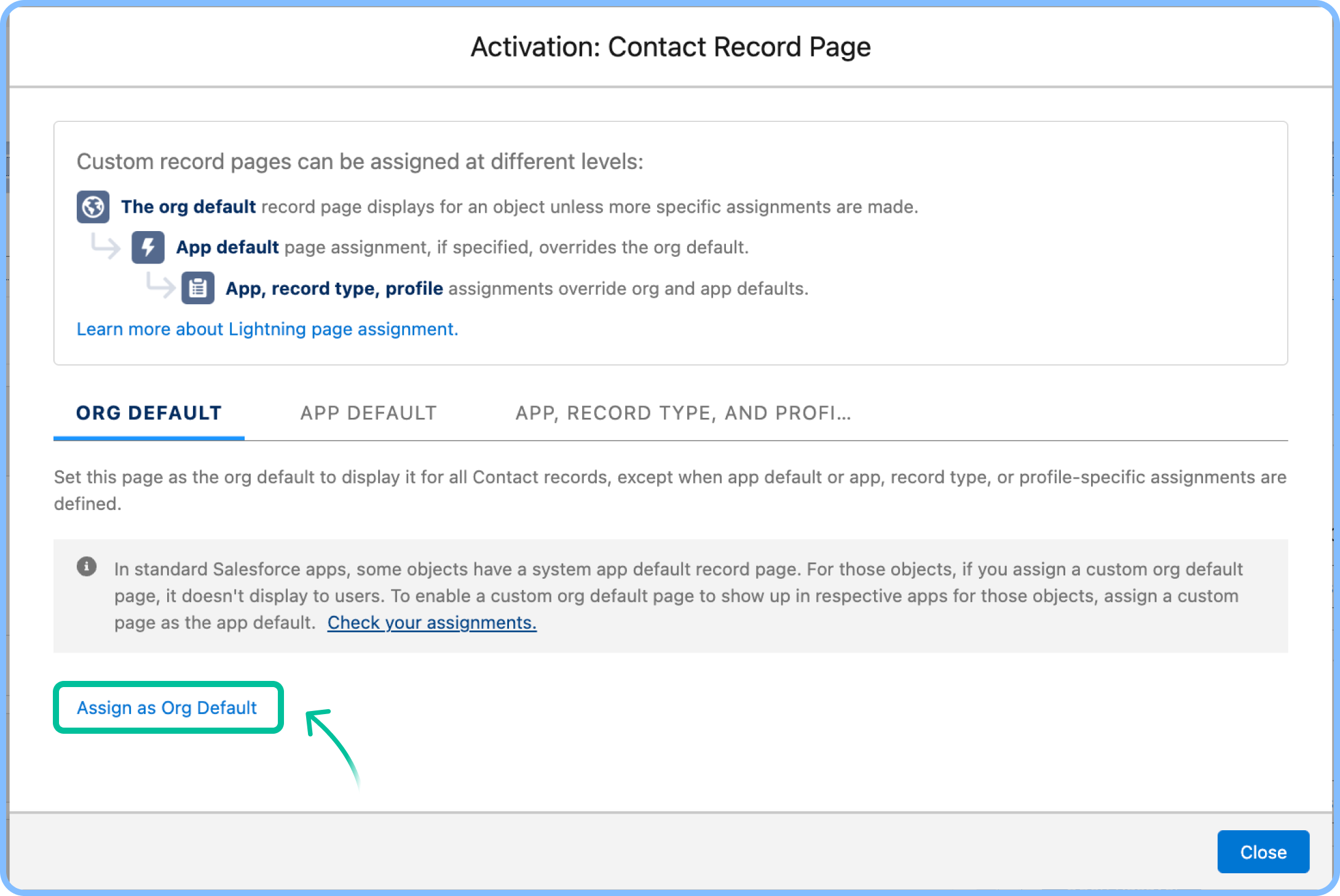
Task: Switch to the ORG DEFAULT tab
Action: [148, 413]
